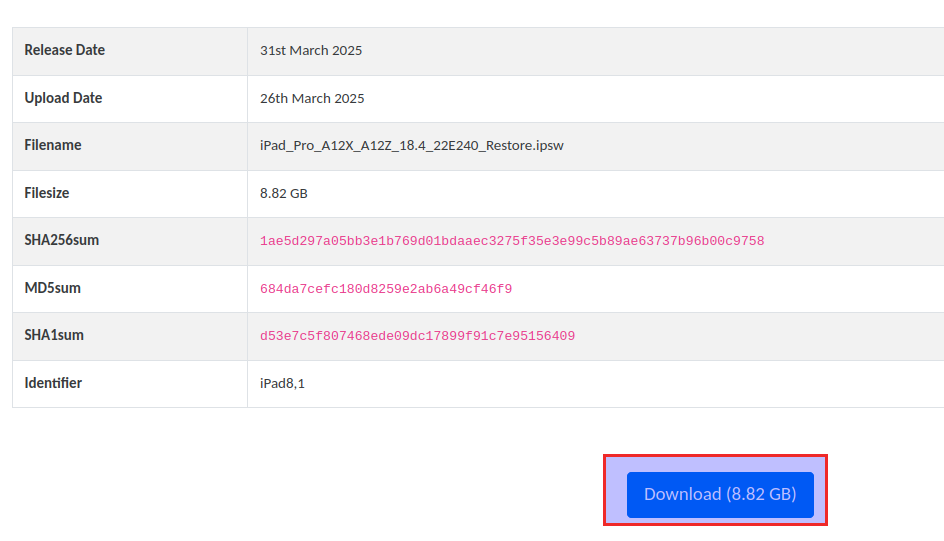
Task: Click the Upload Date label cell
Action: tap(63, 98)
